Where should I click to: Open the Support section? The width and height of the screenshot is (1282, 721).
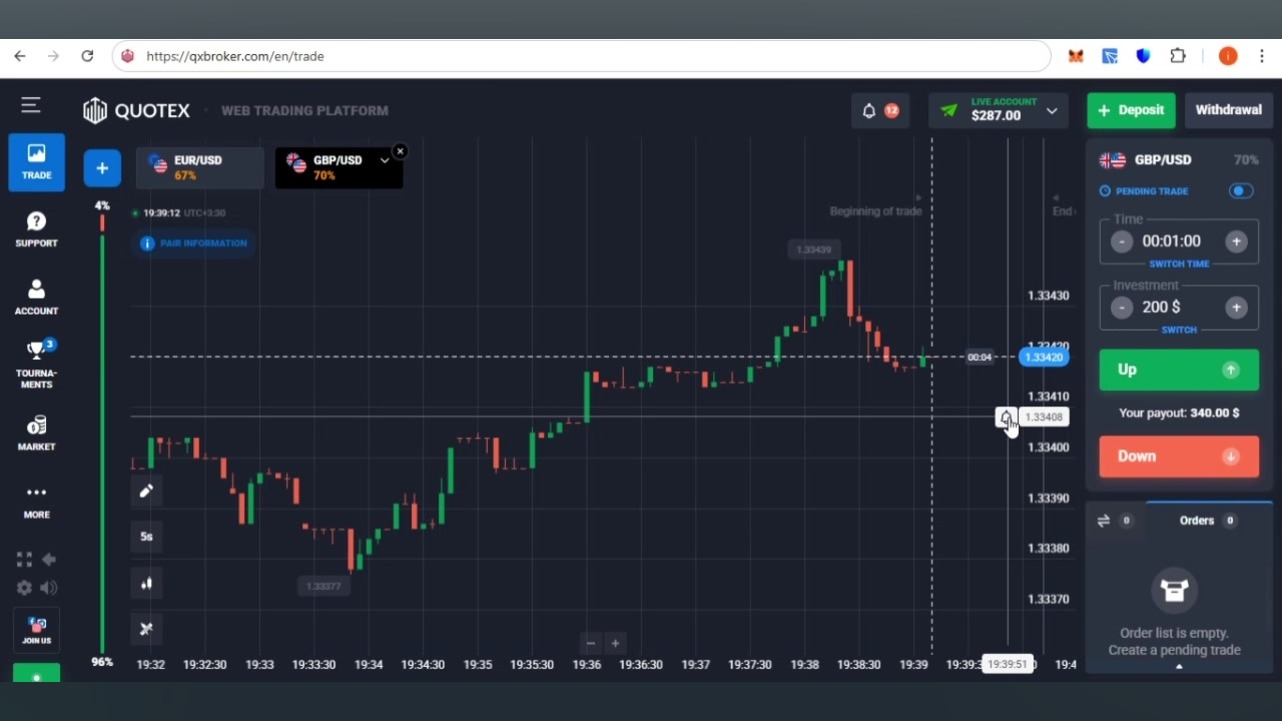click(36, 229)
